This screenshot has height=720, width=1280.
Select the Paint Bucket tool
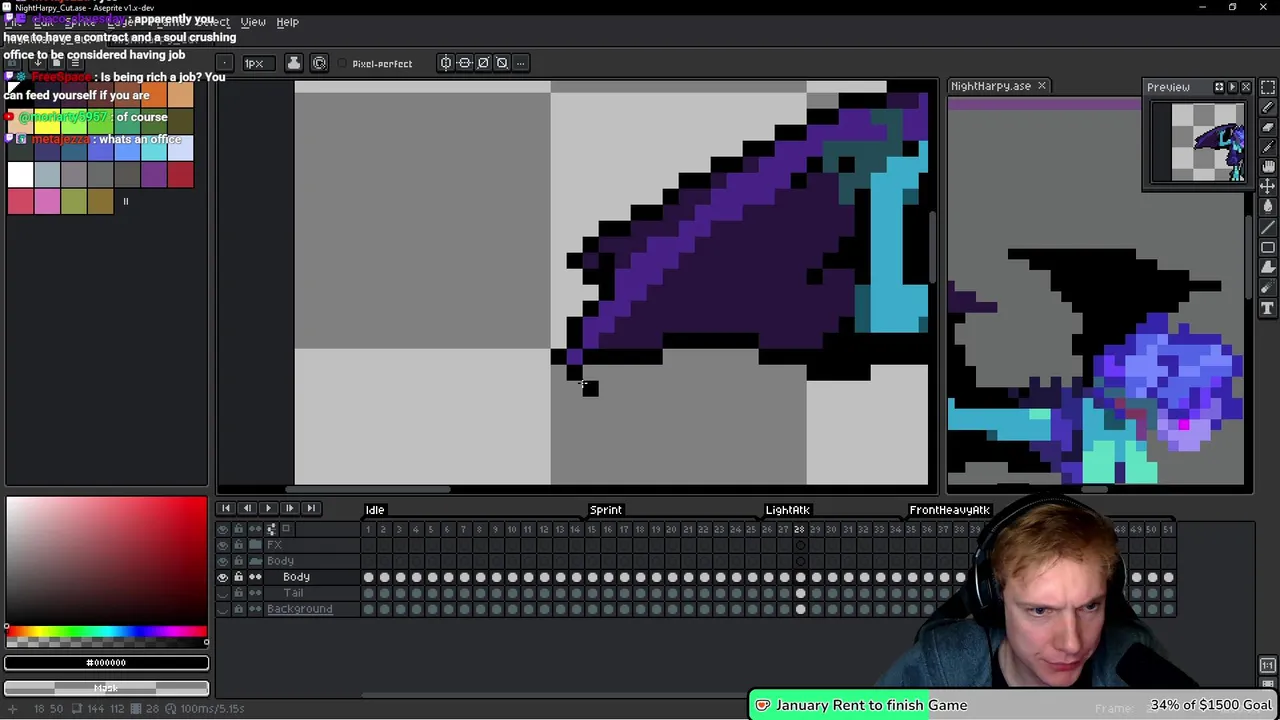[x=1268, y=207]
